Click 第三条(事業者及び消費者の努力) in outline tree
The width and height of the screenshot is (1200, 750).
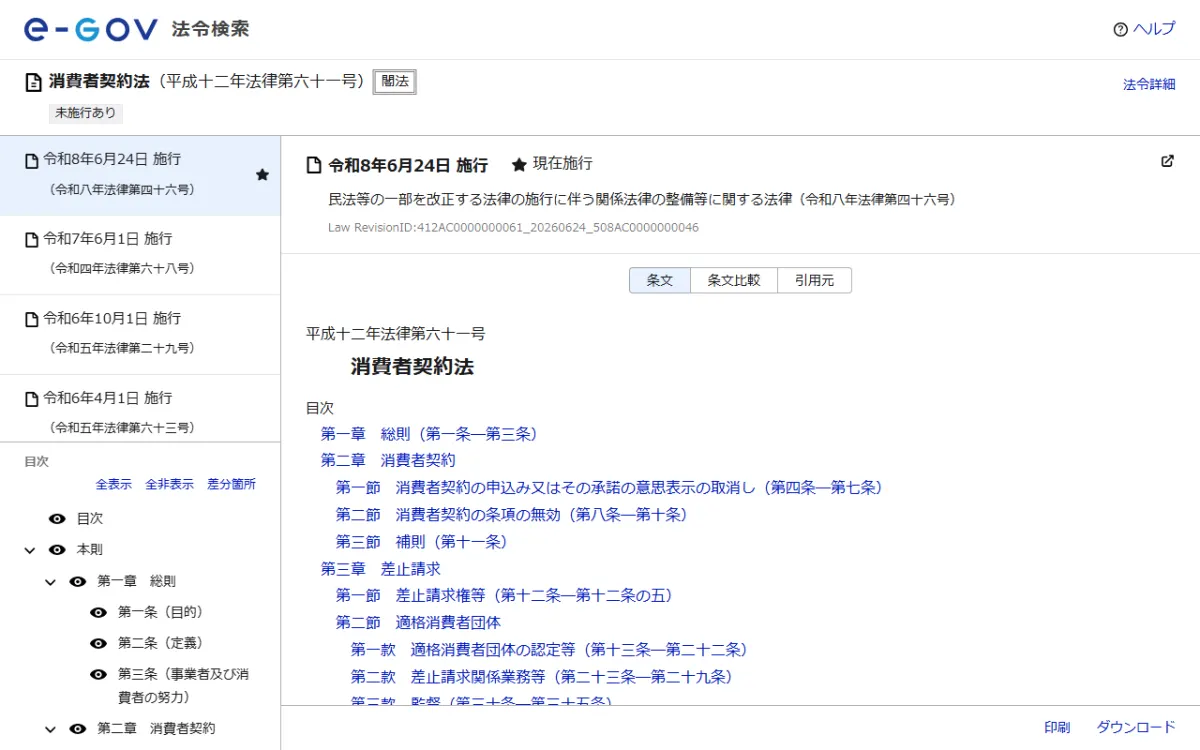(183, 685)
